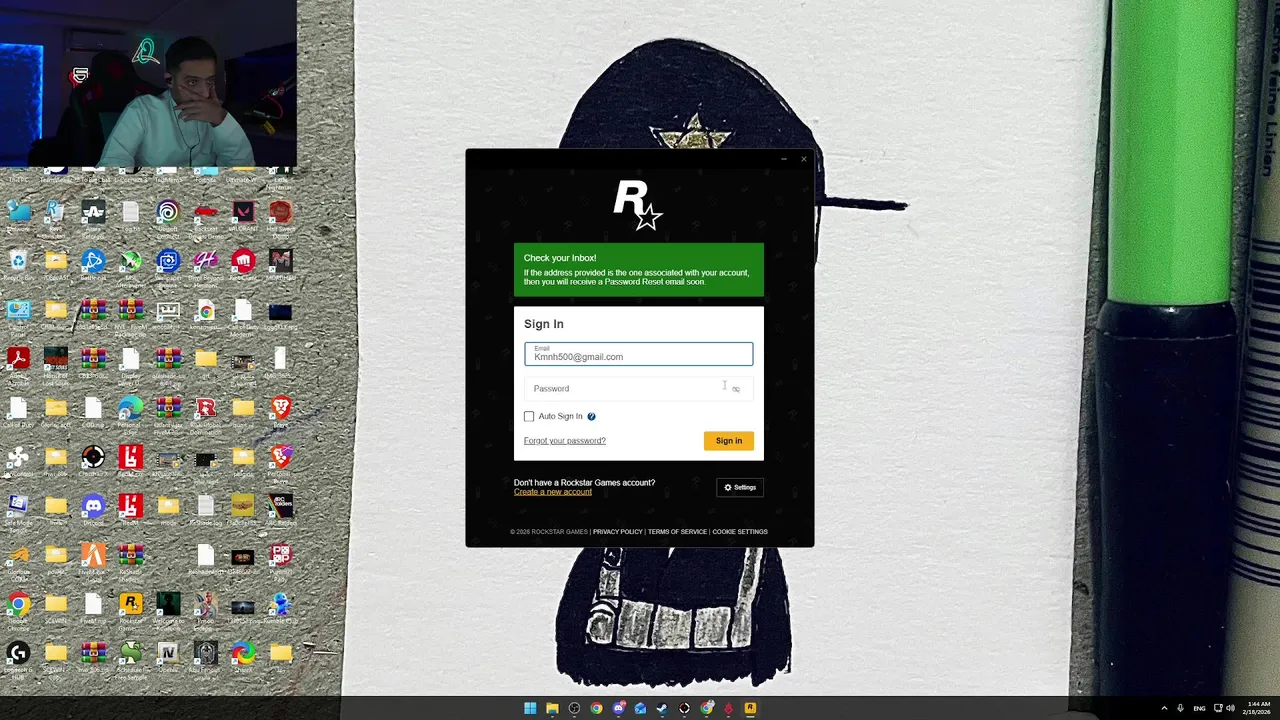Image resolution: width=1280 pixels, height=720 pixels.
Task: Select the ARC Raiders desktop icon
Action: click(281, 510)
